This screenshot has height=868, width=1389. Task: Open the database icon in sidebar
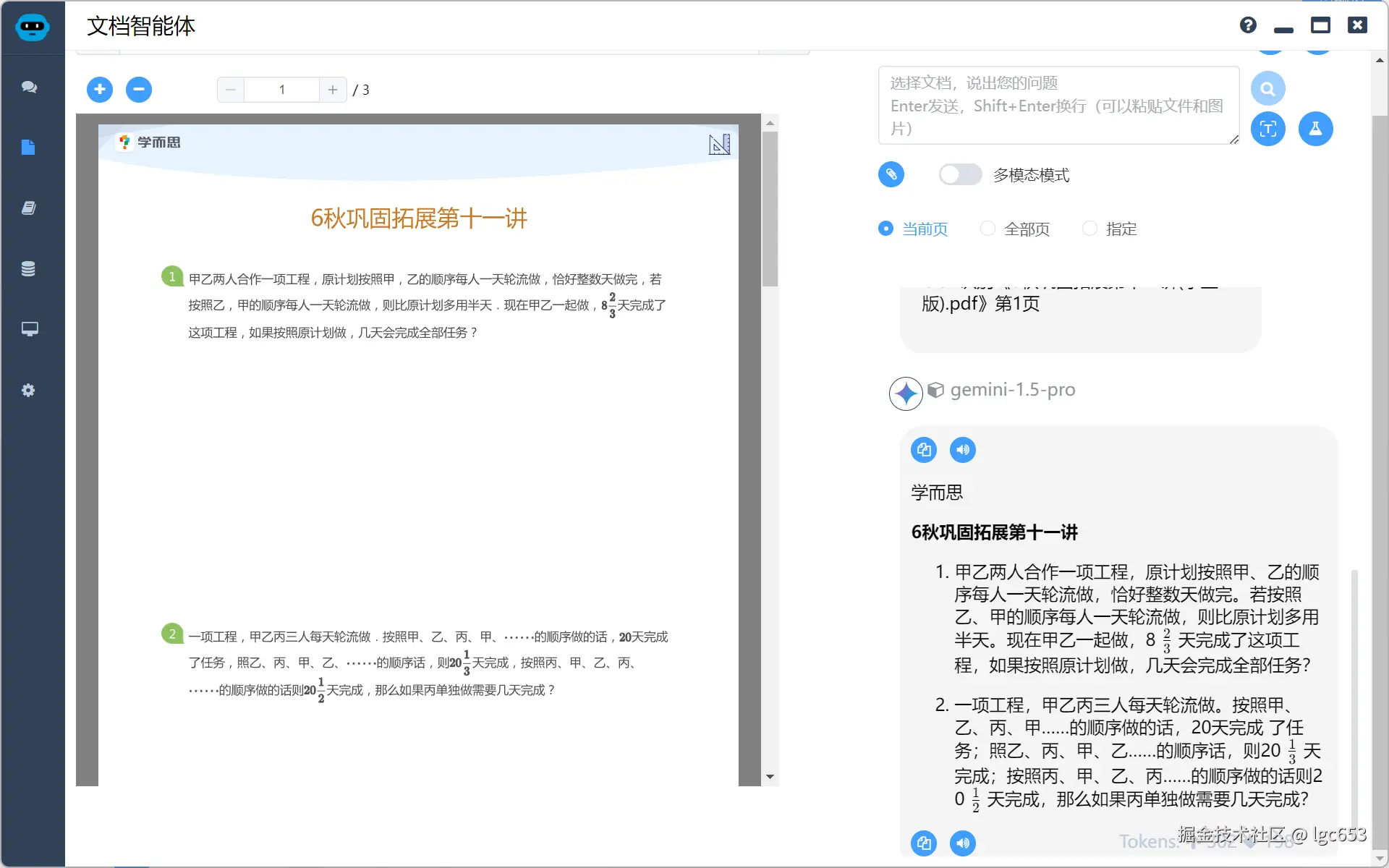pyautogui.click(x=29, y=269)
